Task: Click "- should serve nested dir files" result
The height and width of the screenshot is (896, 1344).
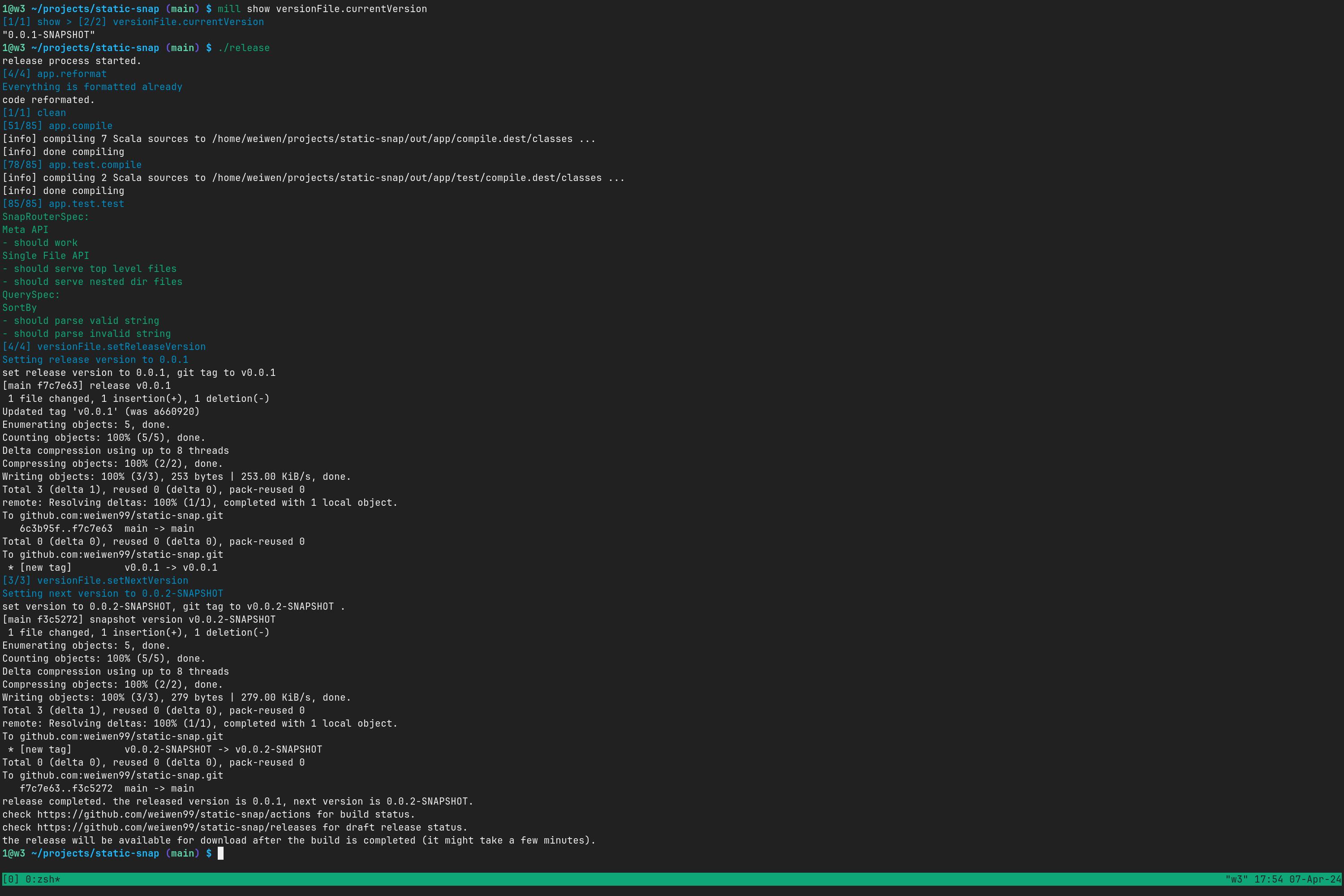Action: 92,282
